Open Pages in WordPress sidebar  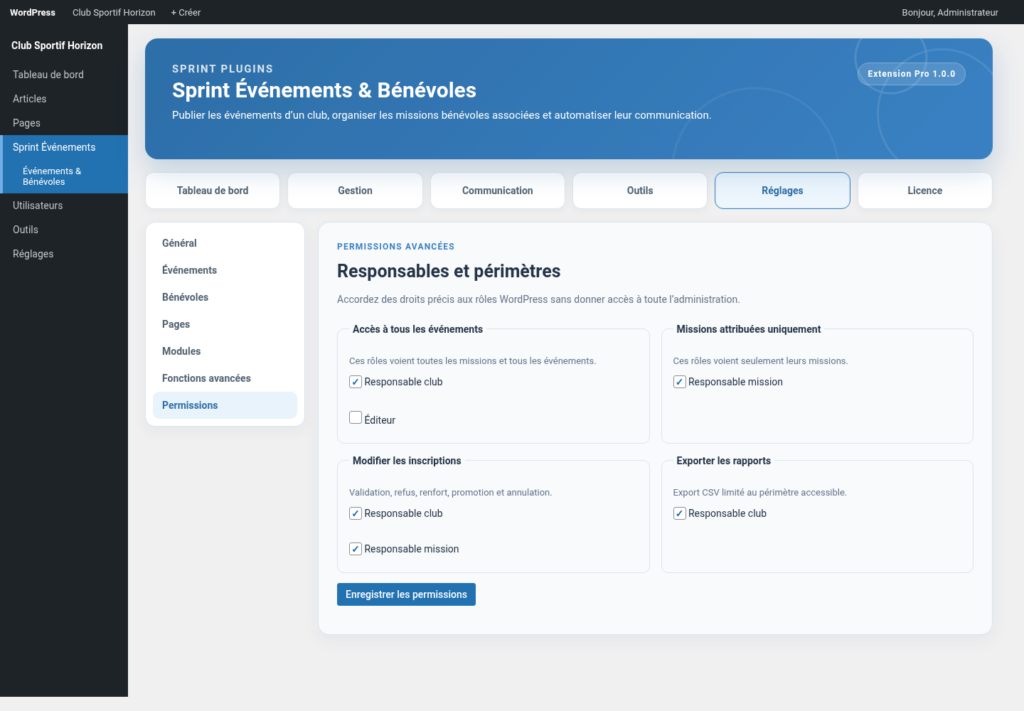click(x=64, y=123)
